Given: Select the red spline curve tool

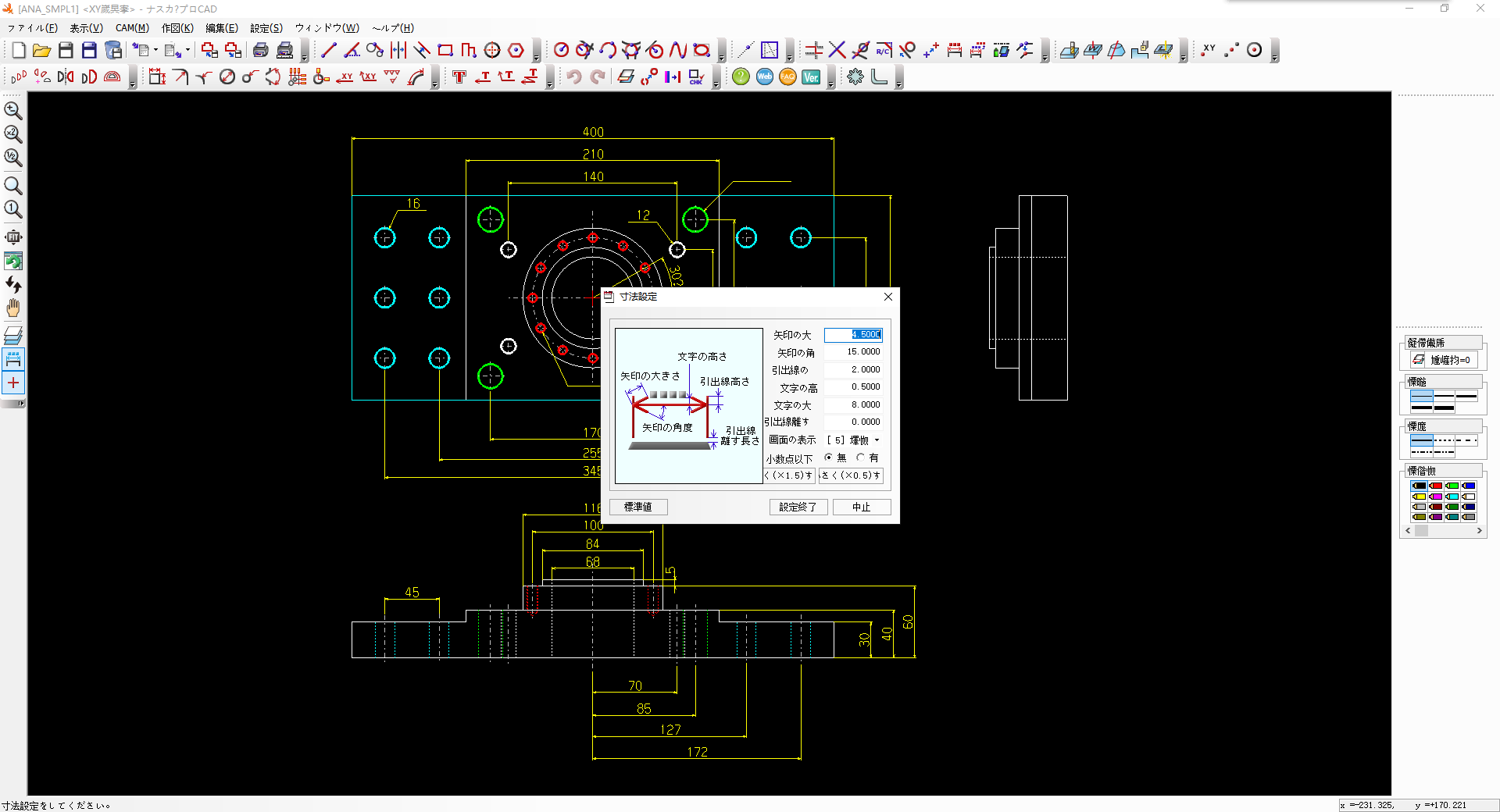Looking at the screenshot, I should (678, 51).
